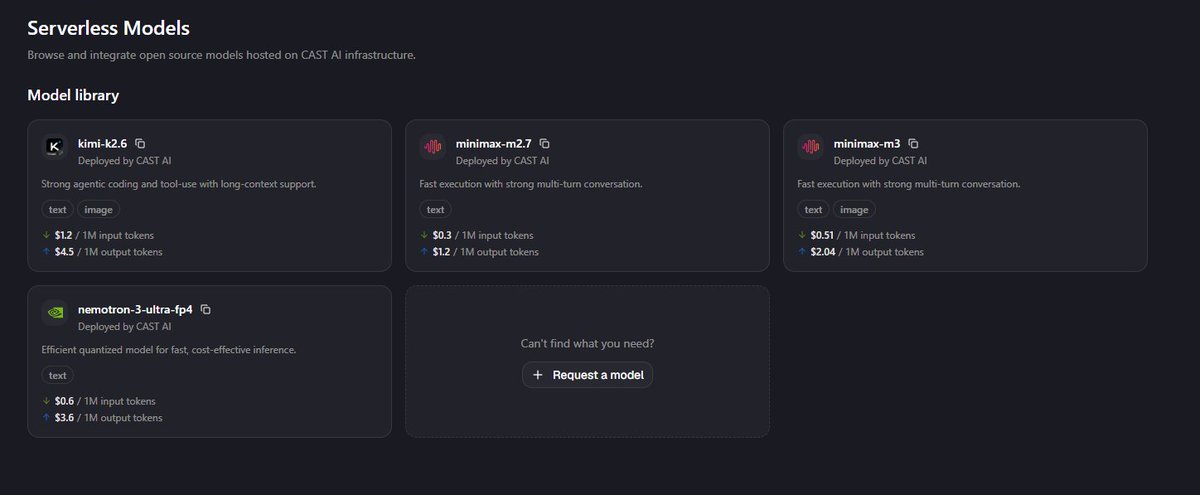
Task: Open the kimi-k2.6 model title
Action: point(102,144)
